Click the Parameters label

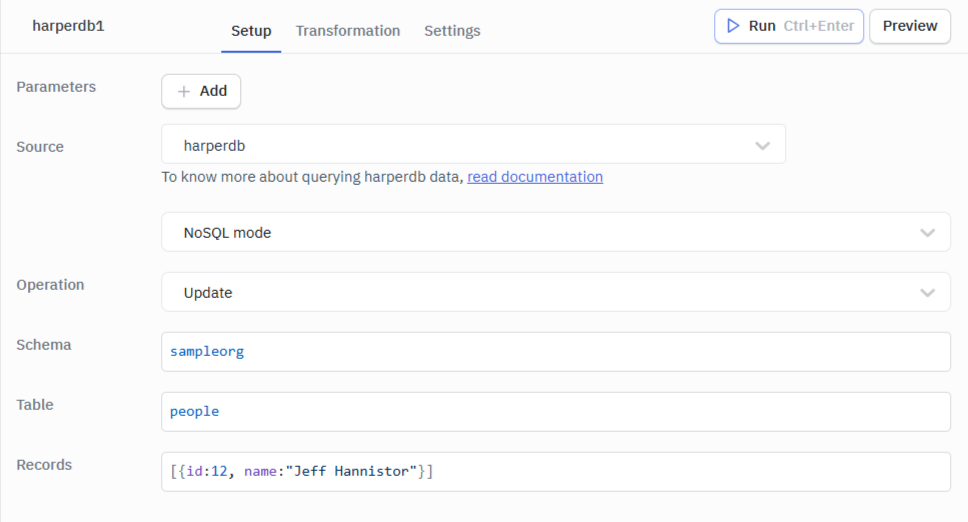coord(56,87)
